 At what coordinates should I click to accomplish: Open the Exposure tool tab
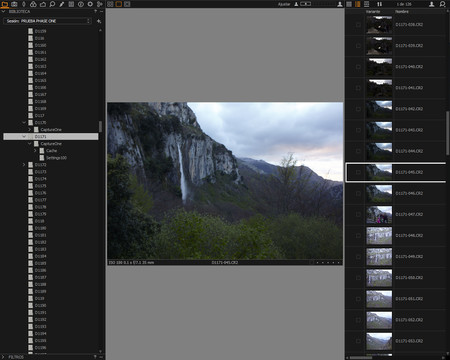tap(43, 4)
